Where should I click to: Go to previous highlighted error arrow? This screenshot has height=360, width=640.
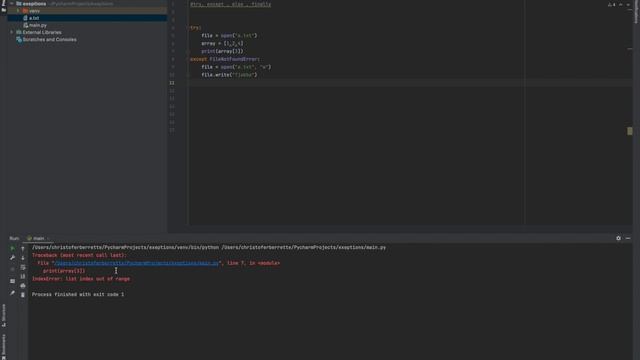621,4
